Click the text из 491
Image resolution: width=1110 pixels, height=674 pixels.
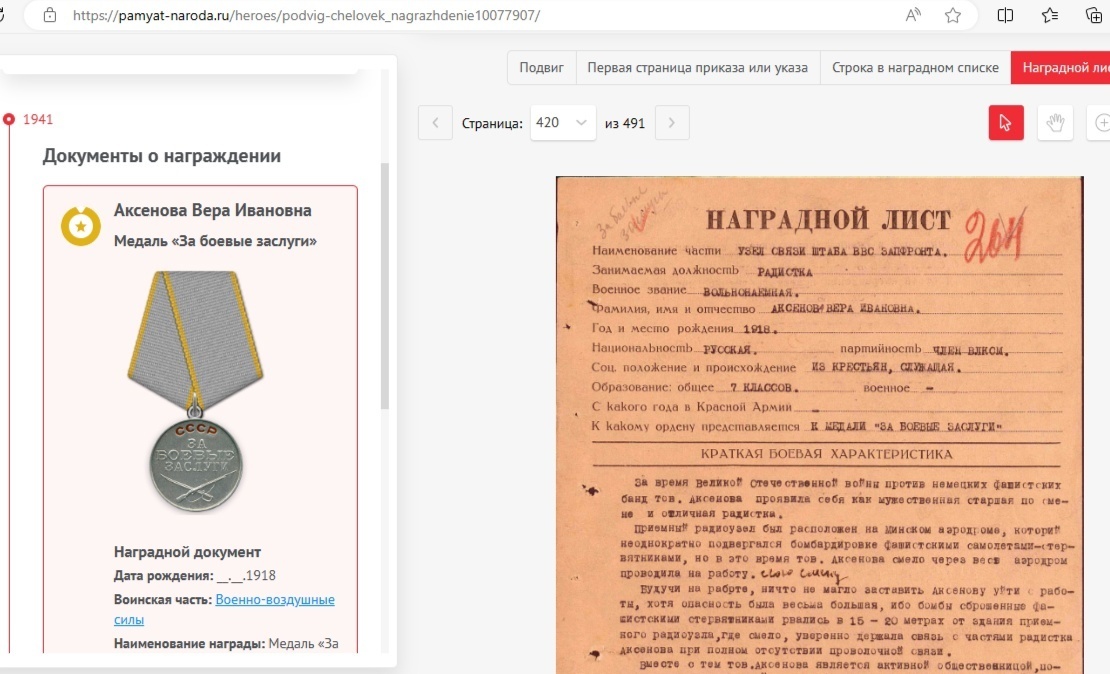click(x=624, y=123)
